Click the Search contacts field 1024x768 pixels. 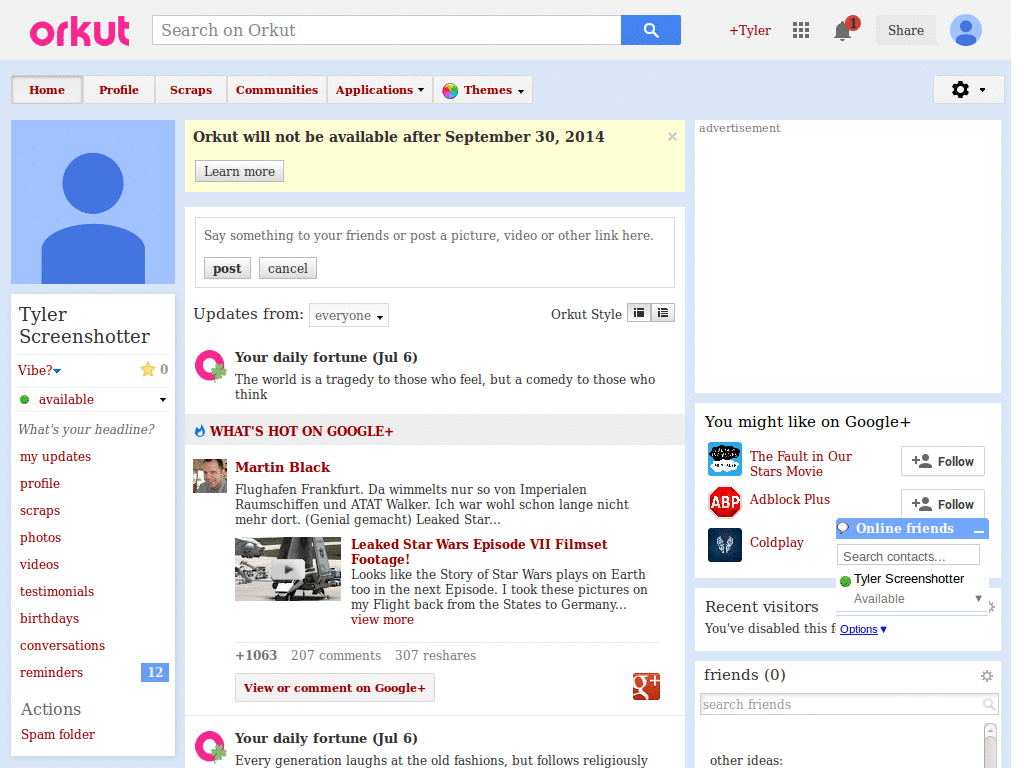[908, 556]
